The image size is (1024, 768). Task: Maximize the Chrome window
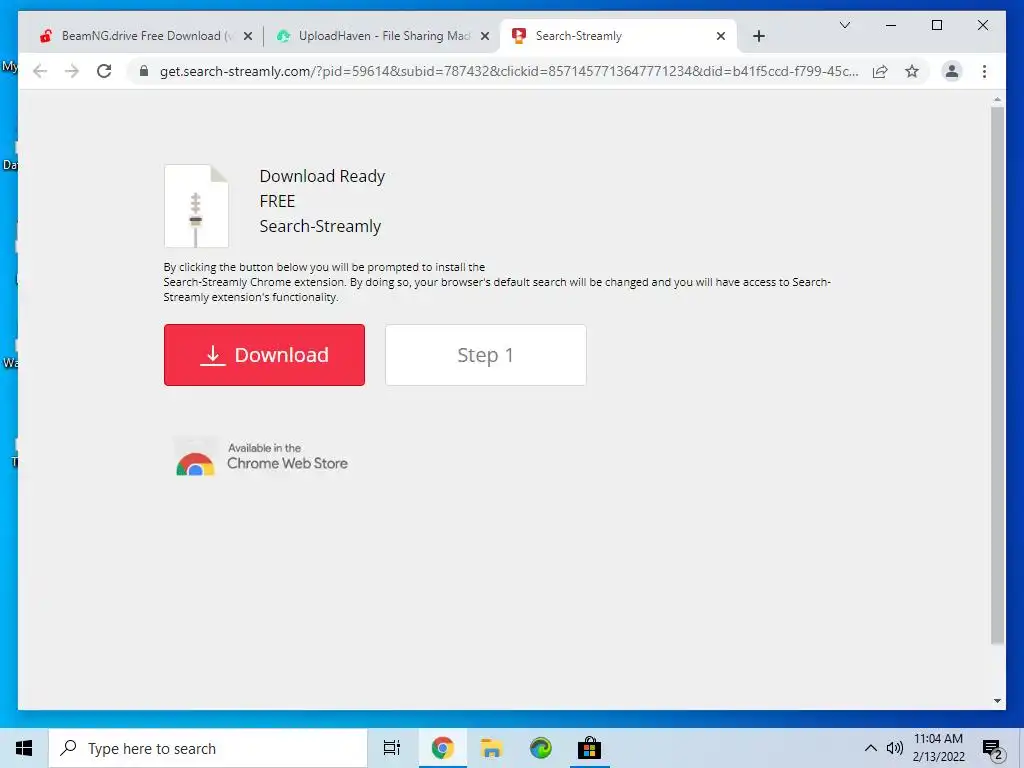936,25
